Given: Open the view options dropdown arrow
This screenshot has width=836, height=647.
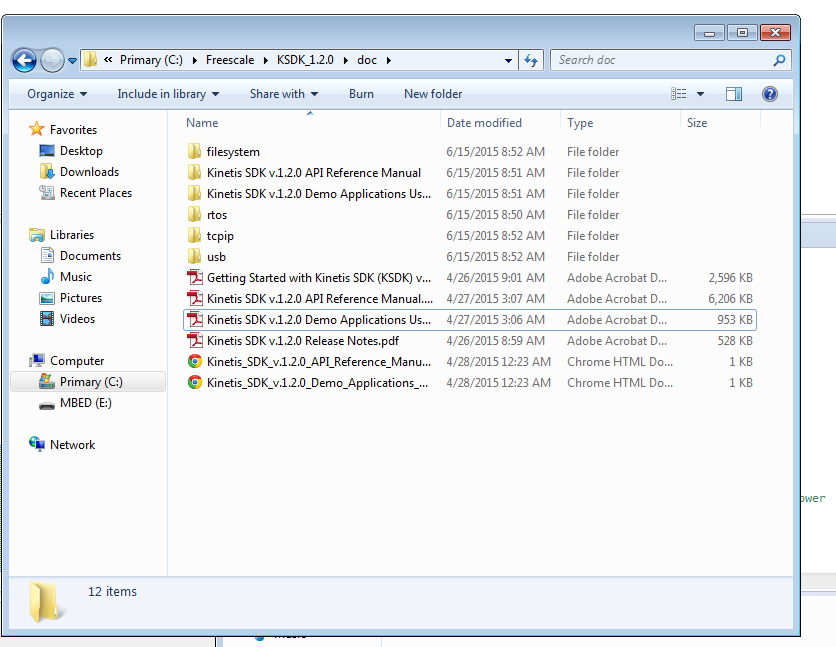Looking at the screenshot, I should [x=700, y=94].
